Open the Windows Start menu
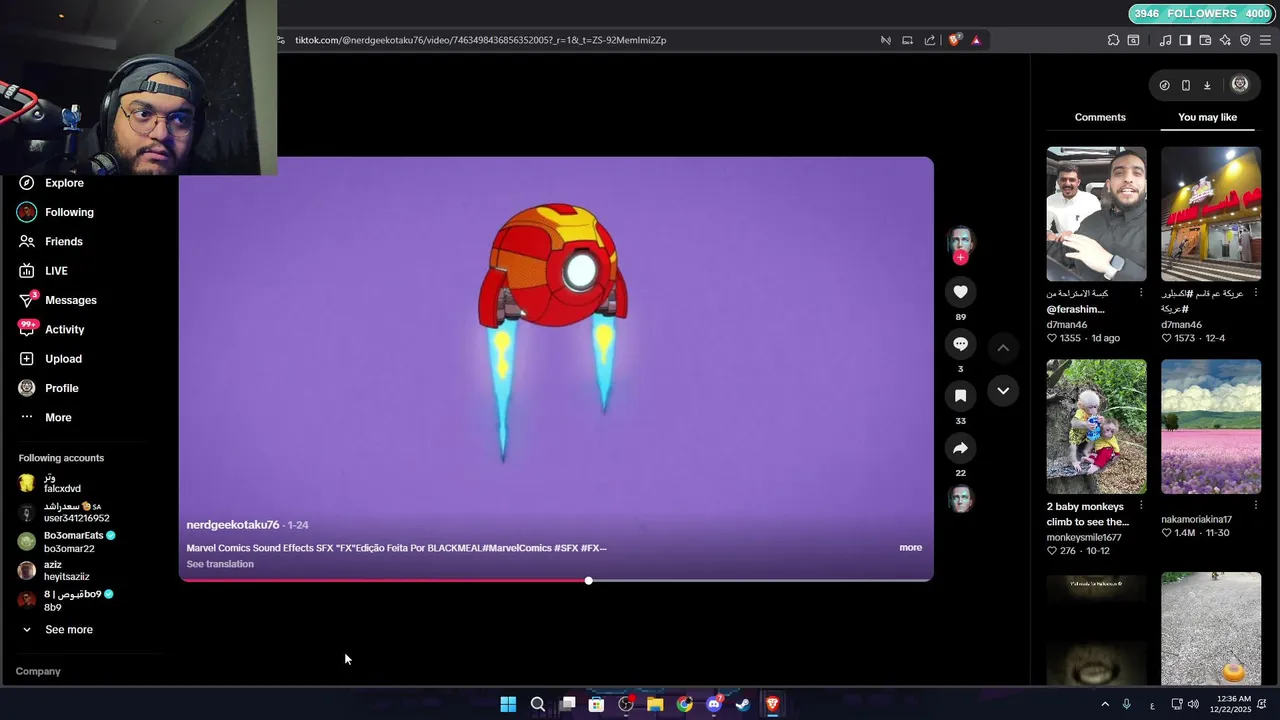1280x720 pixels. [x=508, y=704]
